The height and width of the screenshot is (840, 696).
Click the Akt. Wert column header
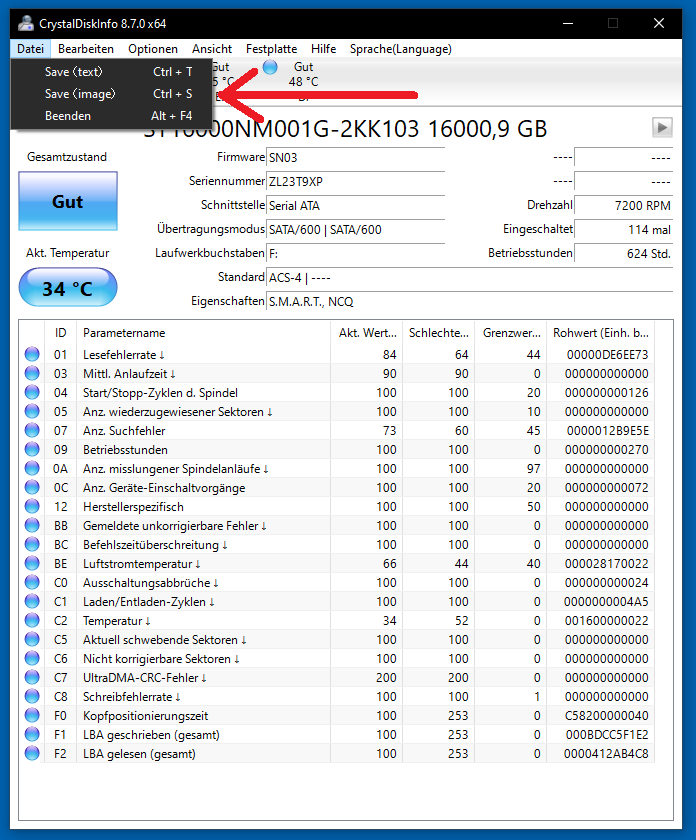(366, 333)
